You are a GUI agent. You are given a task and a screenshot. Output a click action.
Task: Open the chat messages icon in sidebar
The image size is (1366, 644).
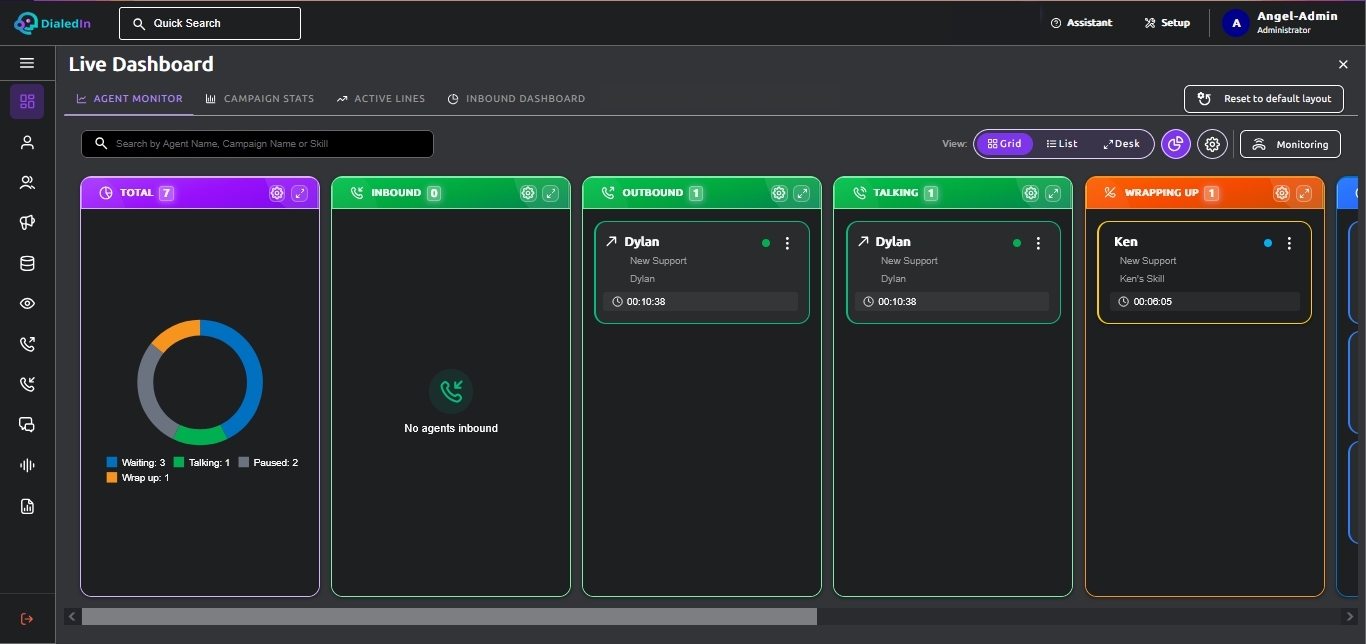(x=27, y=425)
